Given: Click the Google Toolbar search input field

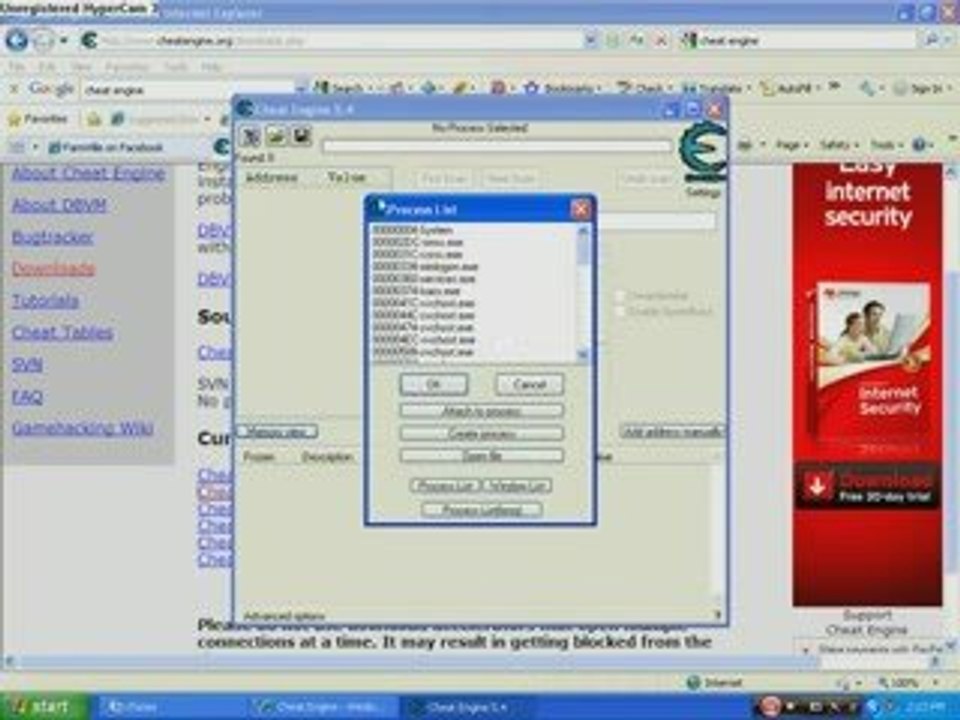Looking at the screenshot, I should (x=187, y=90).
